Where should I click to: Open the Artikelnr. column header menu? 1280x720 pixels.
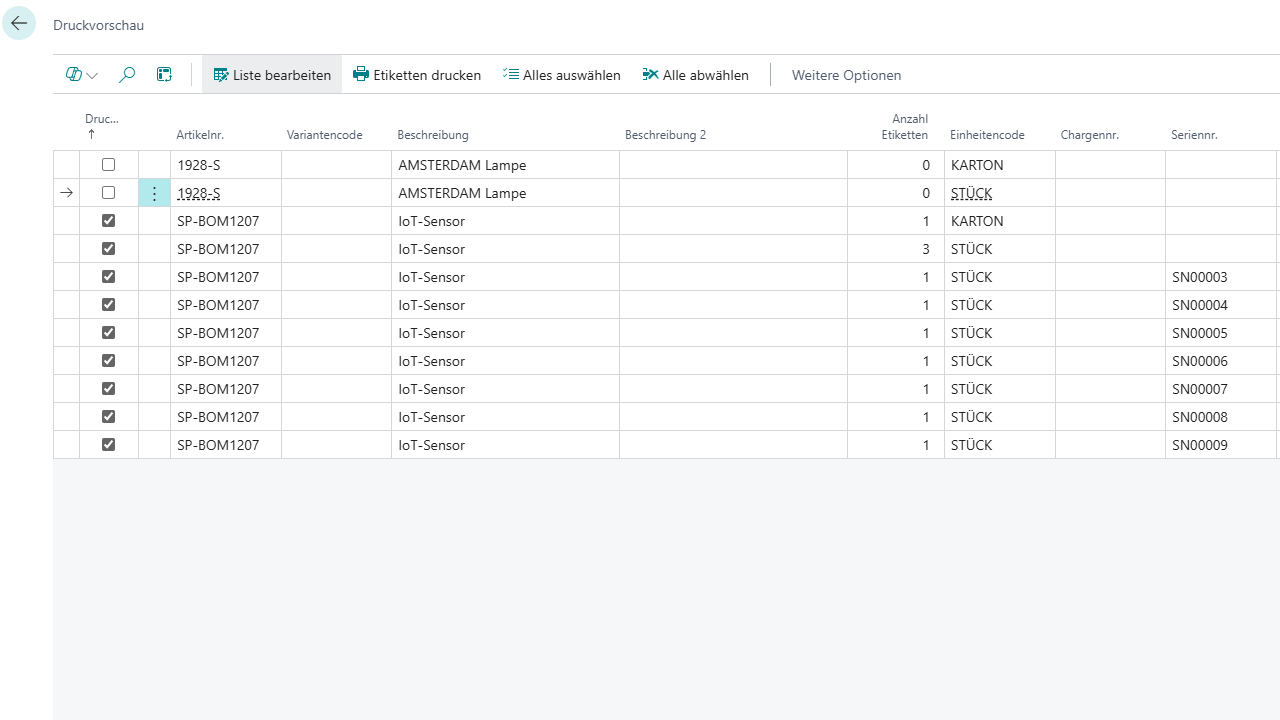click(x=200, y=135)
